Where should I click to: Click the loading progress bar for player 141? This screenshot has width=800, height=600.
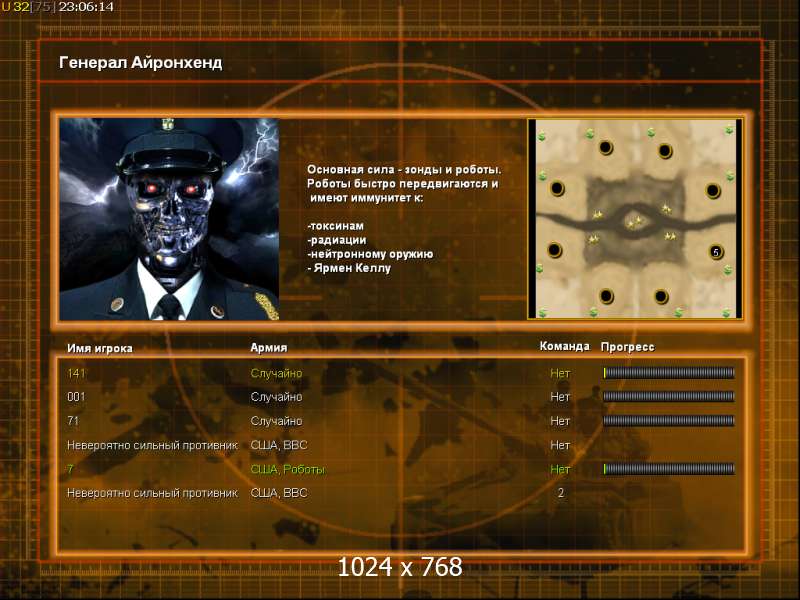(669, 373)
